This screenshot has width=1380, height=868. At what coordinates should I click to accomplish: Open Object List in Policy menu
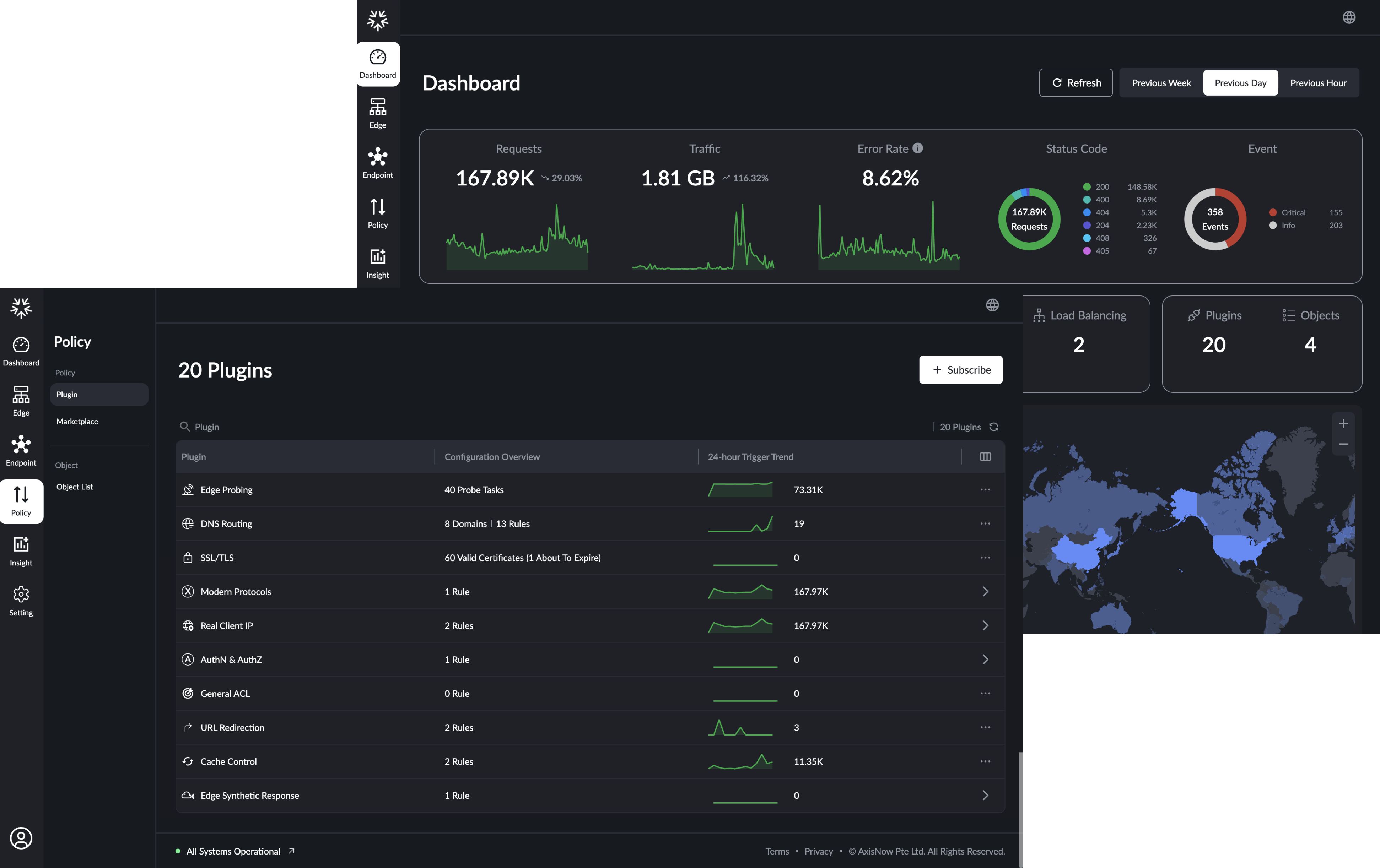75,487
